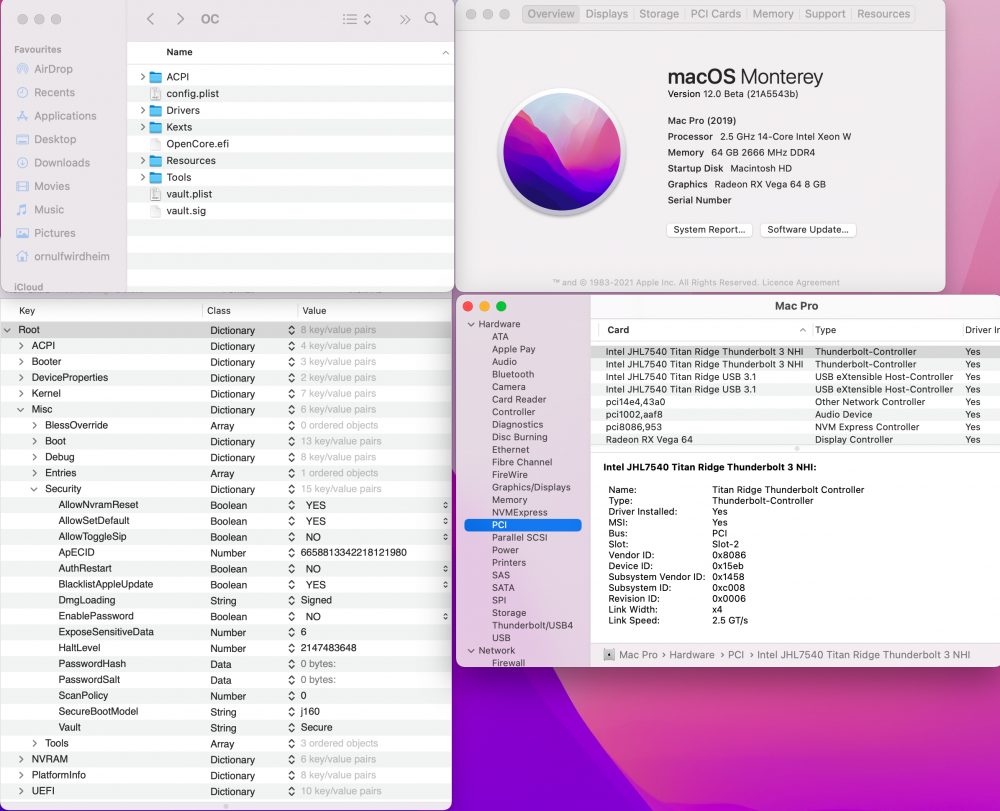
Task: Open Downloads in Finder sidebar
Action: pos(53,163)
